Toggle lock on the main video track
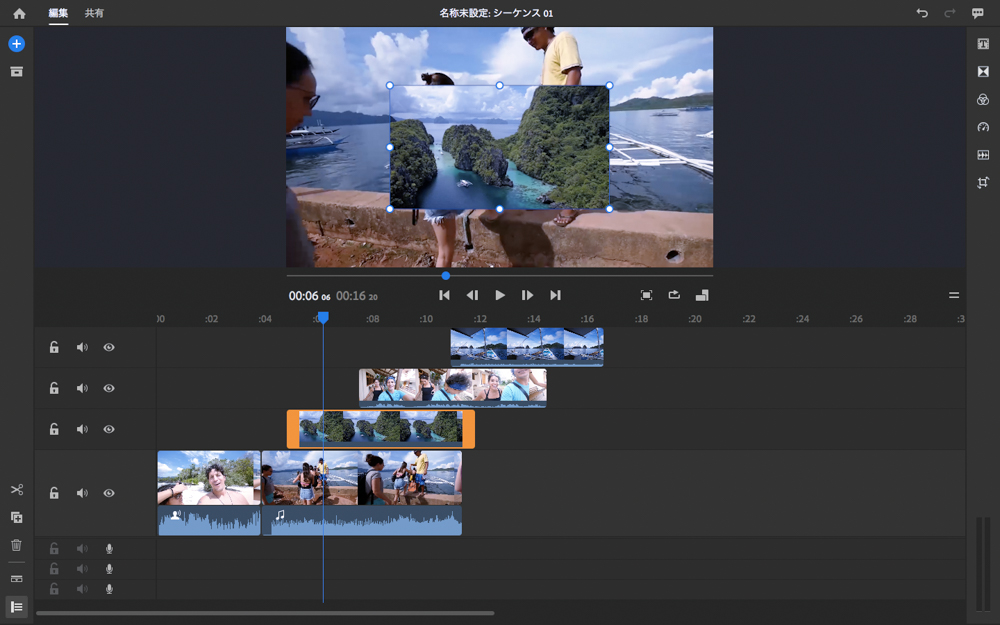The height and width of the screenshot is (625, 1000). point(54,492)
